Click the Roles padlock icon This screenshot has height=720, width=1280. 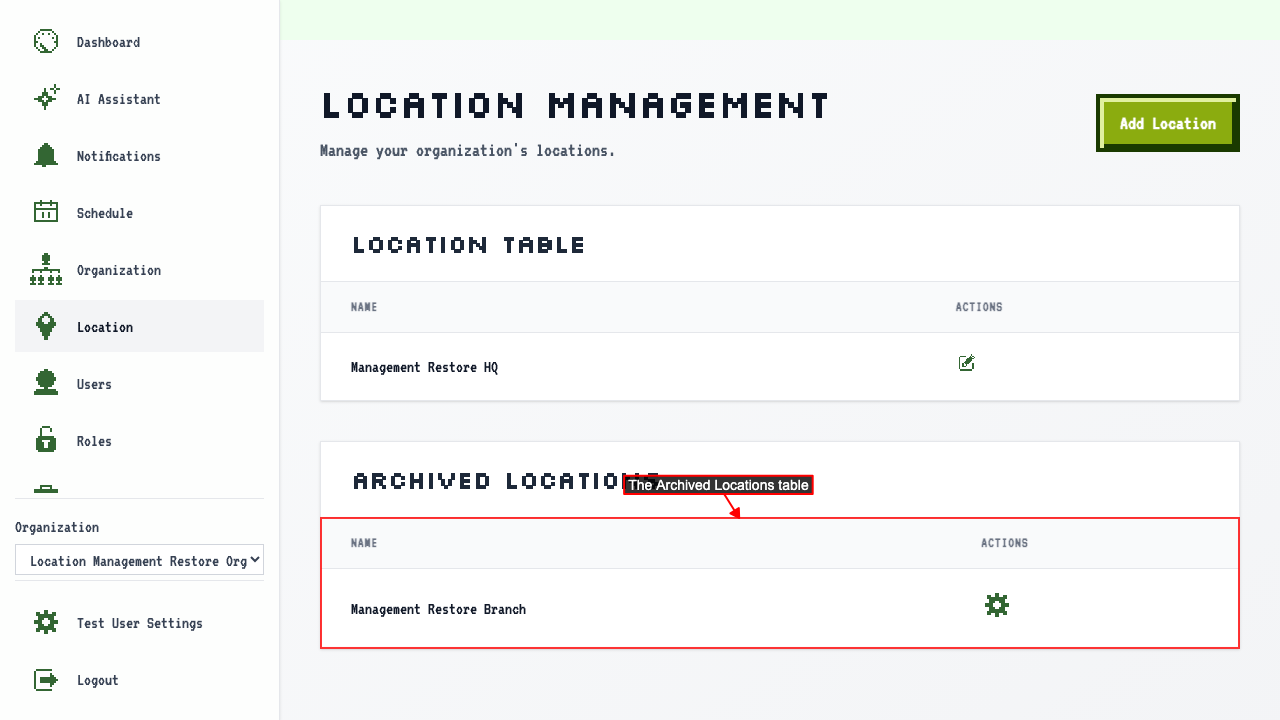coord(46,440)
